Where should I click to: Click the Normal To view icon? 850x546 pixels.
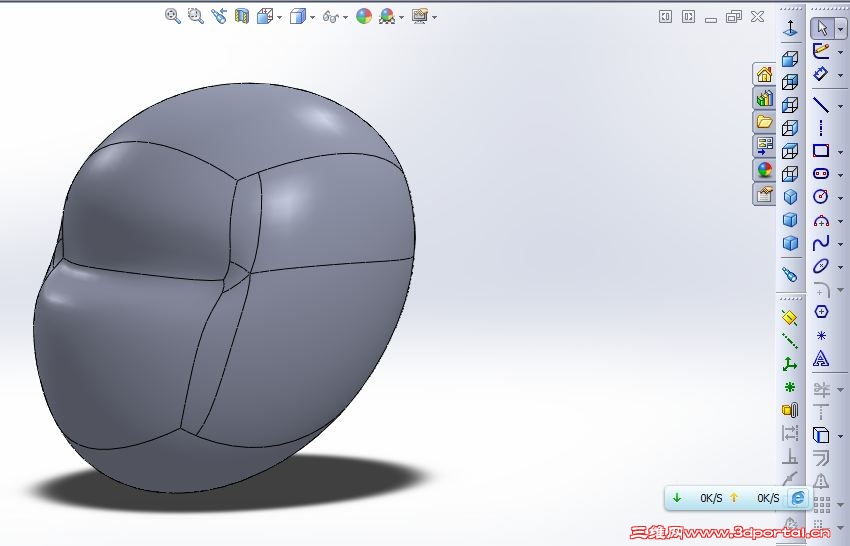tap(790, 28)
